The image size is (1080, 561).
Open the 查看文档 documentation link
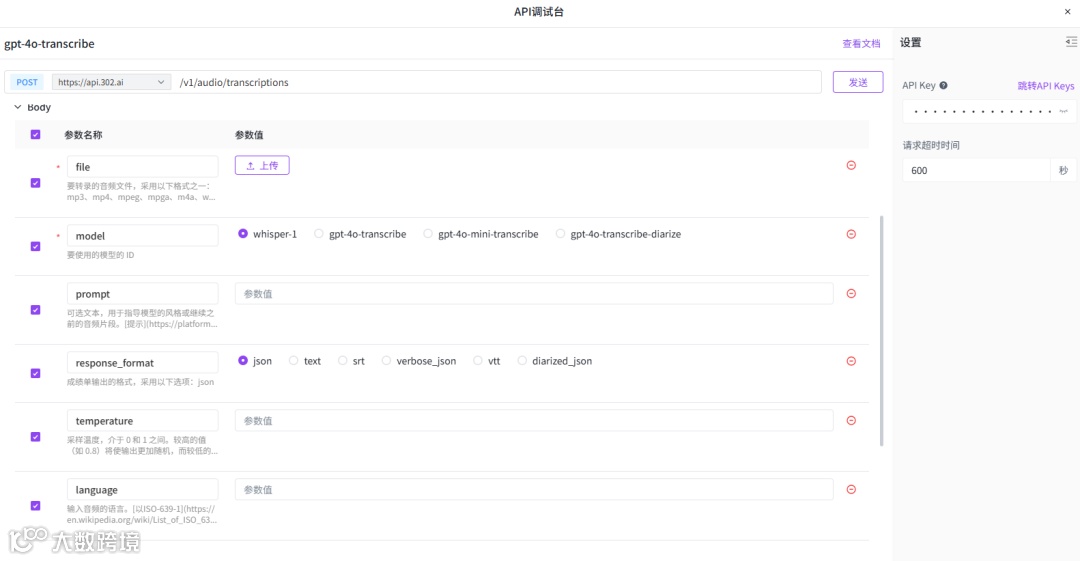click(861, 43)
